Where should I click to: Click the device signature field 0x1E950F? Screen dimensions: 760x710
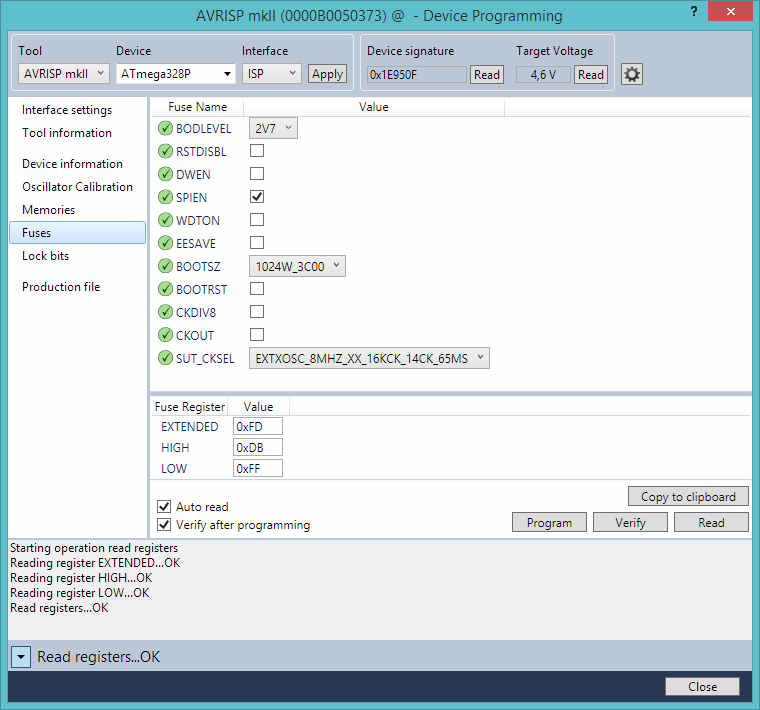(417, 75)
